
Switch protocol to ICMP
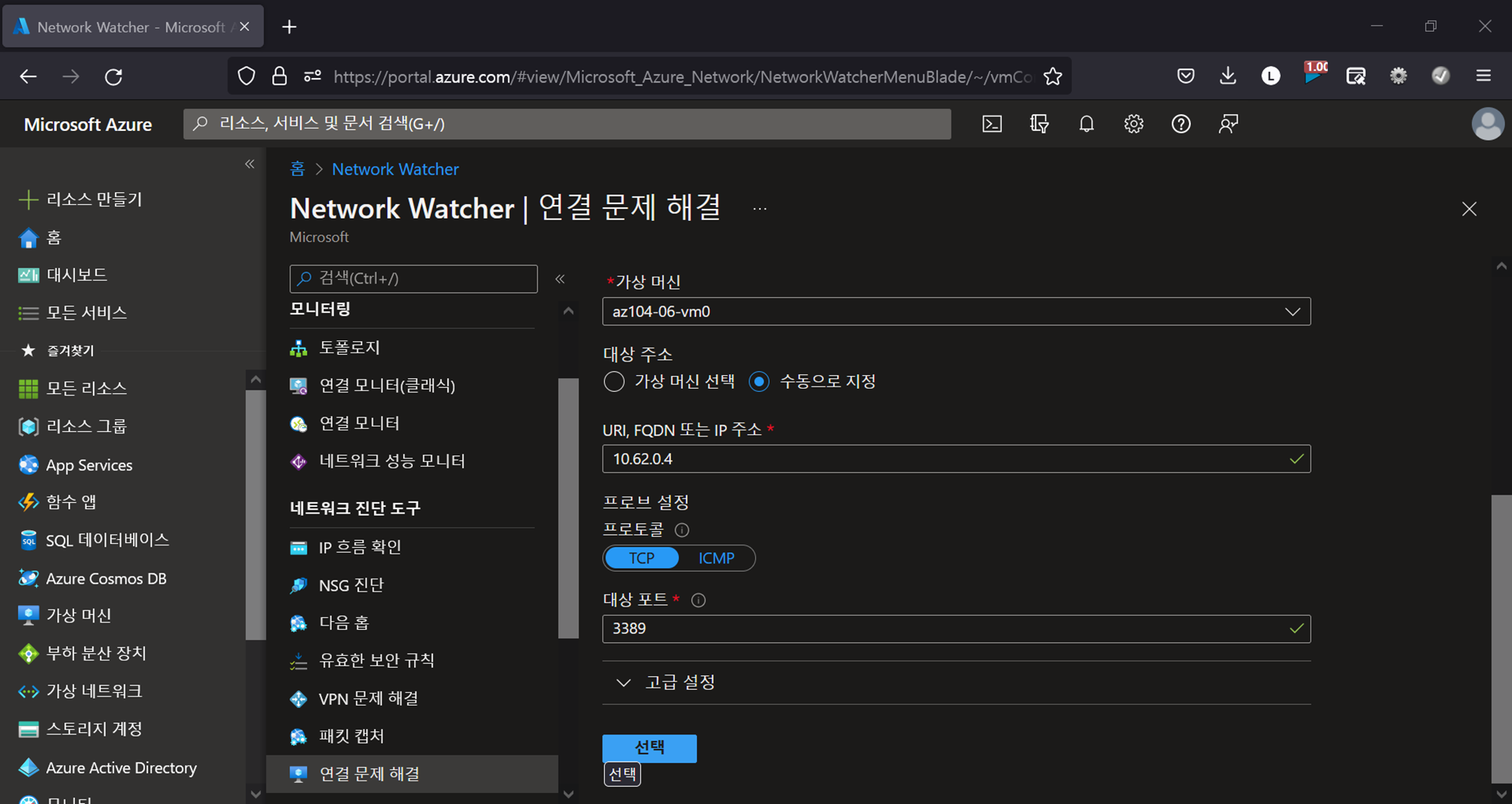click(716, 558)
